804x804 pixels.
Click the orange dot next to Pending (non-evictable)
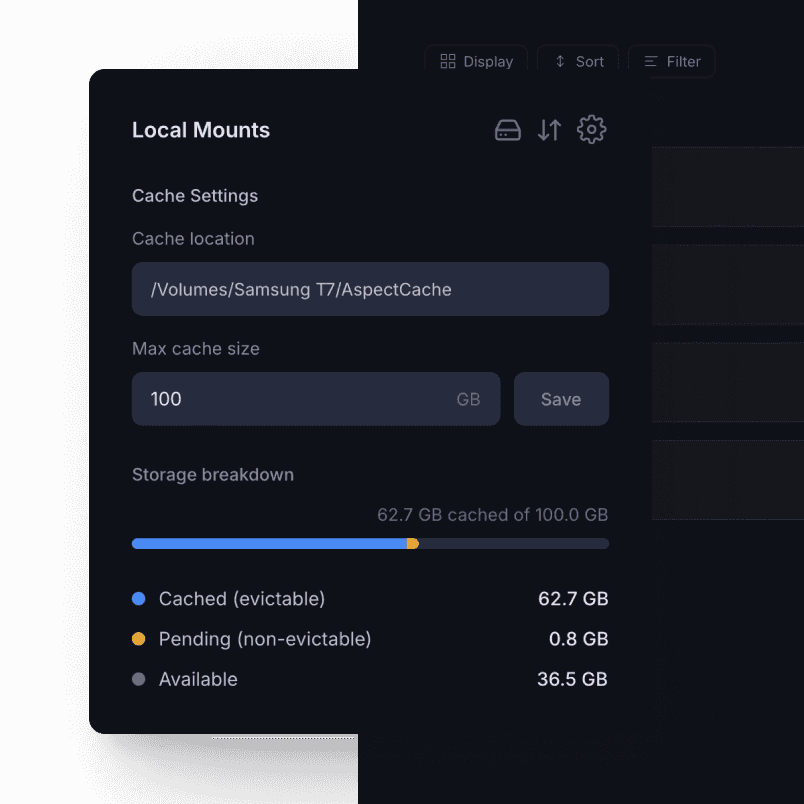pyautogui.click(x=139, y=639)
